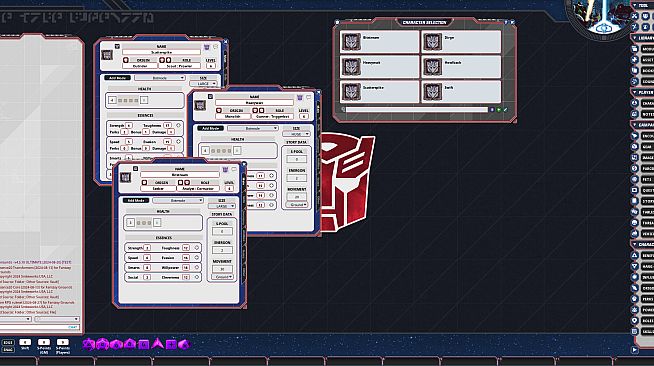Open the right chat mode dropdown
Viewport: 654px width, 366px height.
tap(57, 319)
